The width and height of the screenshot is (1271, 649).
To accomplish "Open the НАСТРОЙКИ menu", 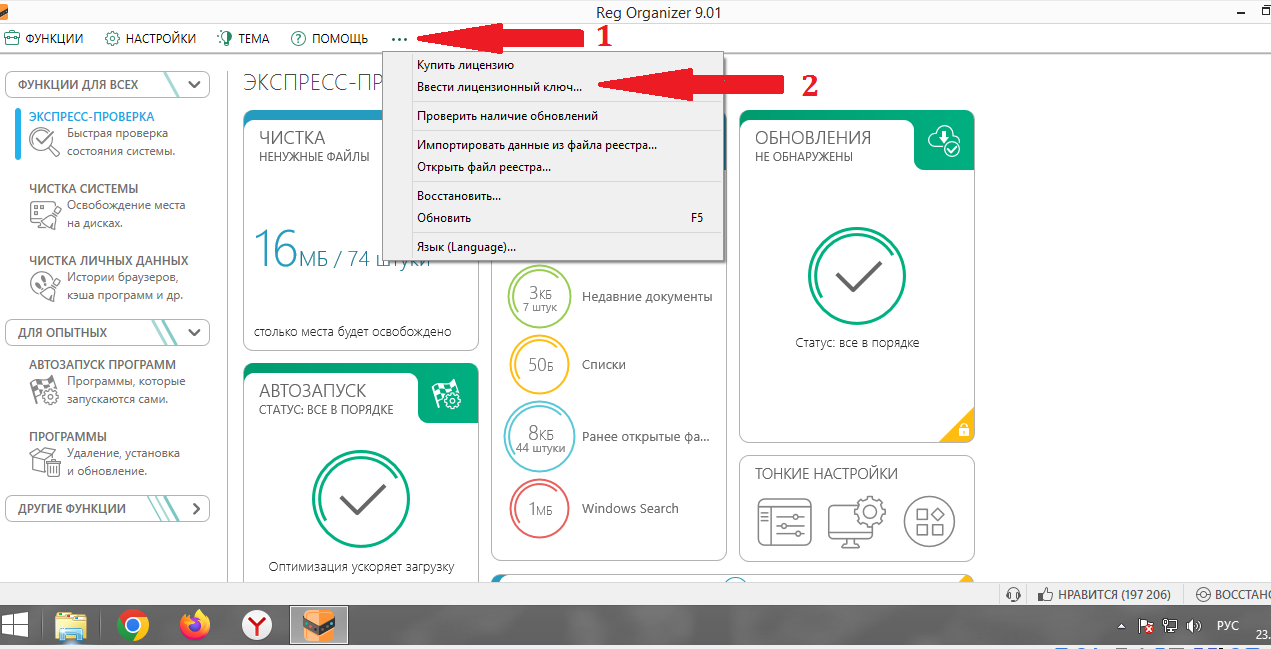I will pyautogui.click(x=150, y=38).
